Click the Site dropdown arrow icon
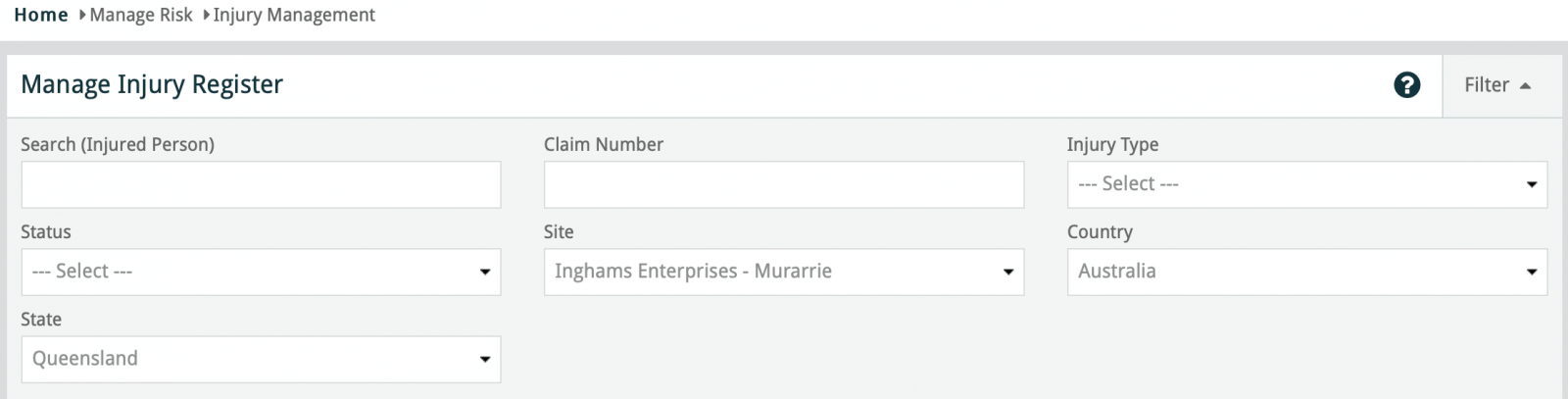The image size is (1568, 399). (1008, 272)
